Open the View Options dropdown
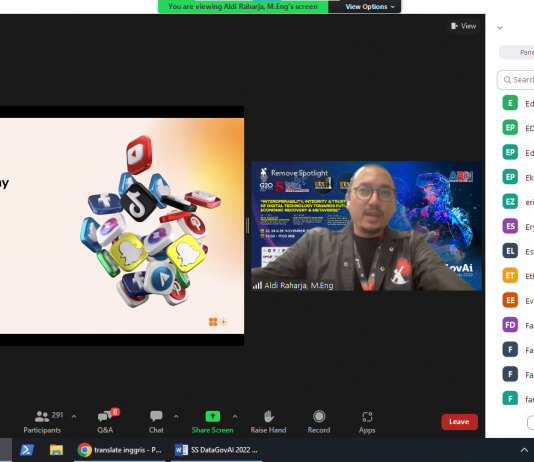The image size is (534, 462). click(x=370, y=7)
